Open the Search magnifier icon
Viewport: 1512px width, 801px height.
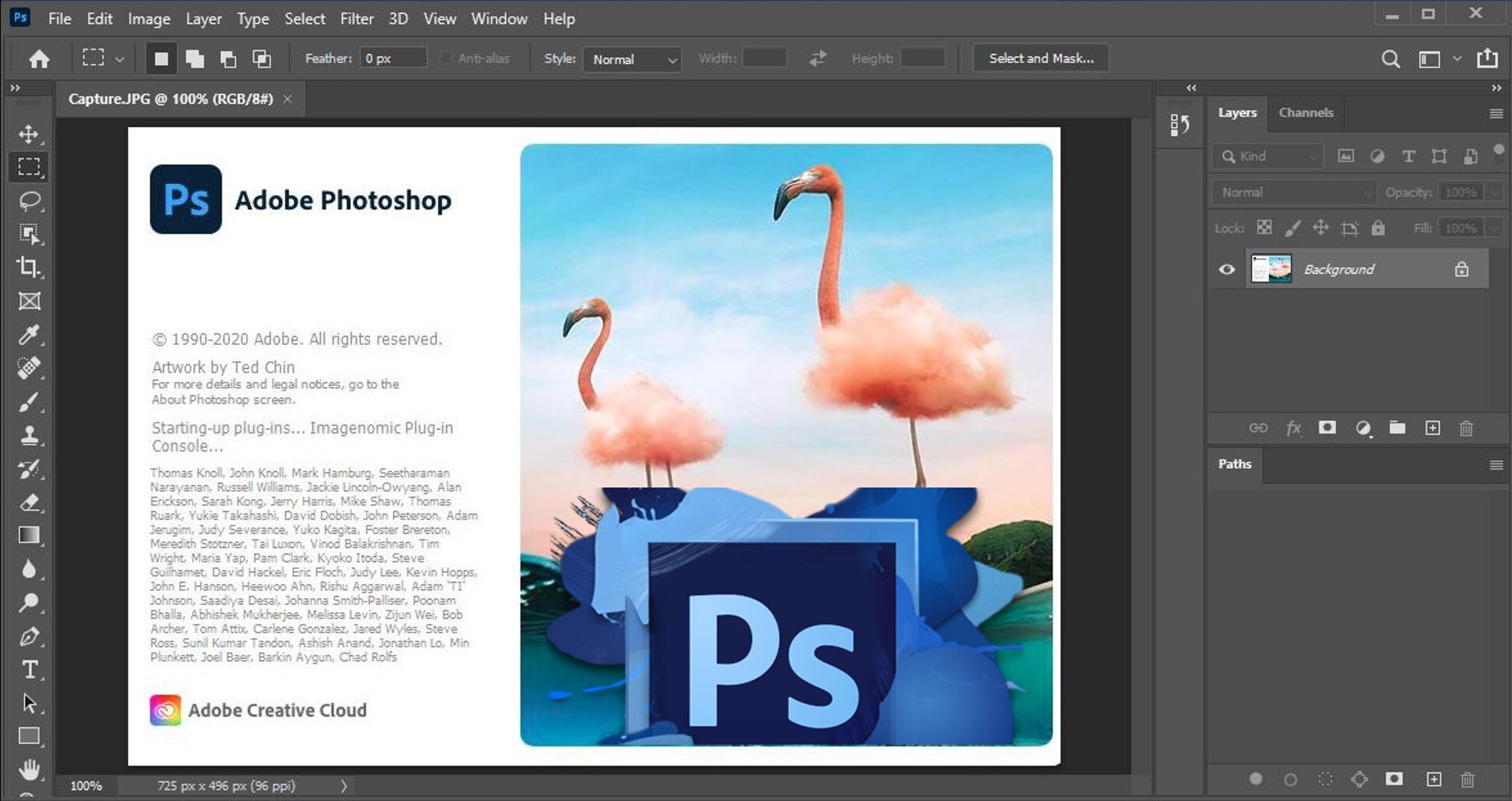(1391, 59)
